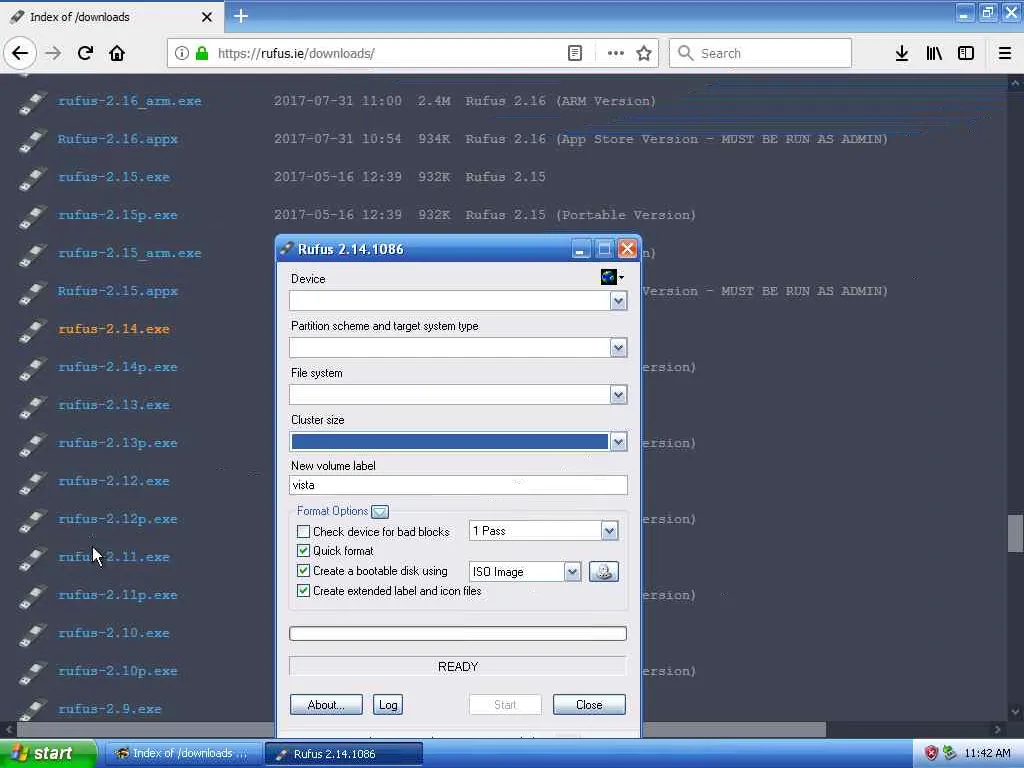Open the Windows start menu
Viewport: 1024px width, 768px height.
coord(47,753)
